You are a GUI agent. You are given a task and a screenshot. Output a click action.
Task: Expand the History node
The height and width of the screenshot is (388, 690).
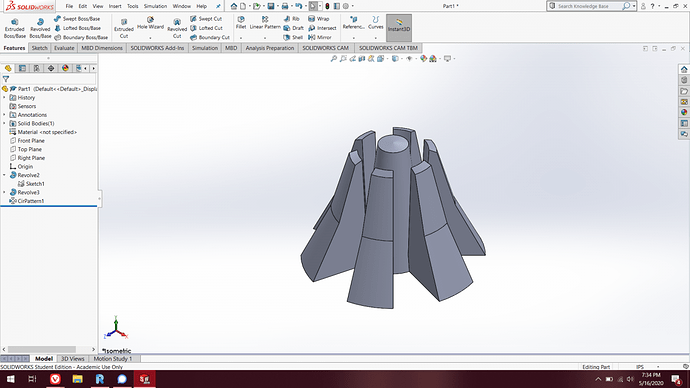click(x=4, y=98)
